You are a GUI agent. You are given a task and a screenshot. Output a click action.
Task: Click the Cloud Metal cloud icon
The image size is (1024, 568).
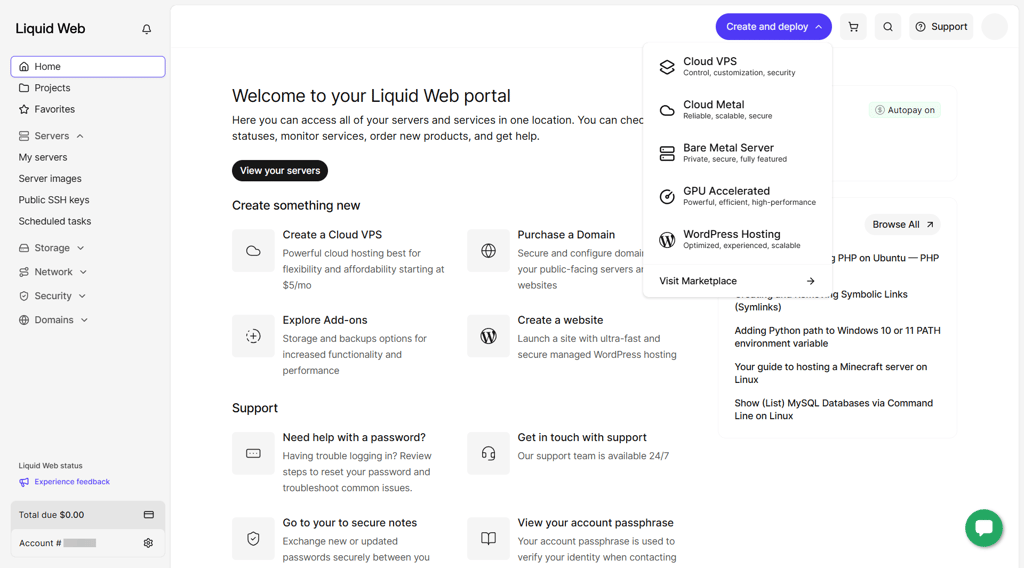point(667,110)
